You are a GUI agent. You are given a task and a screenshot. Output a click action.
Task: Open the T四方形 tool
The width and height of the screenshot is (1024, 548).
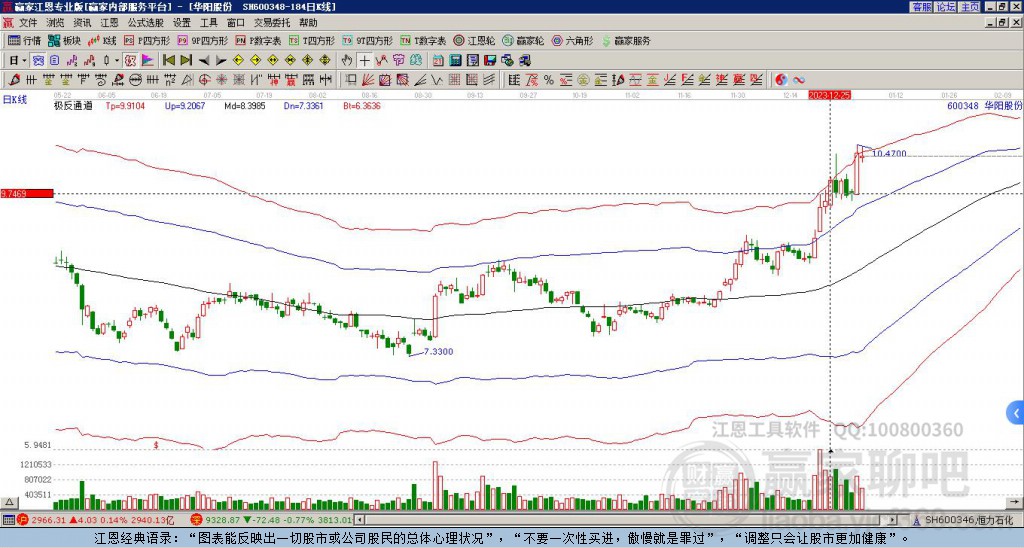pyautogui.click(x=312, y=41)
